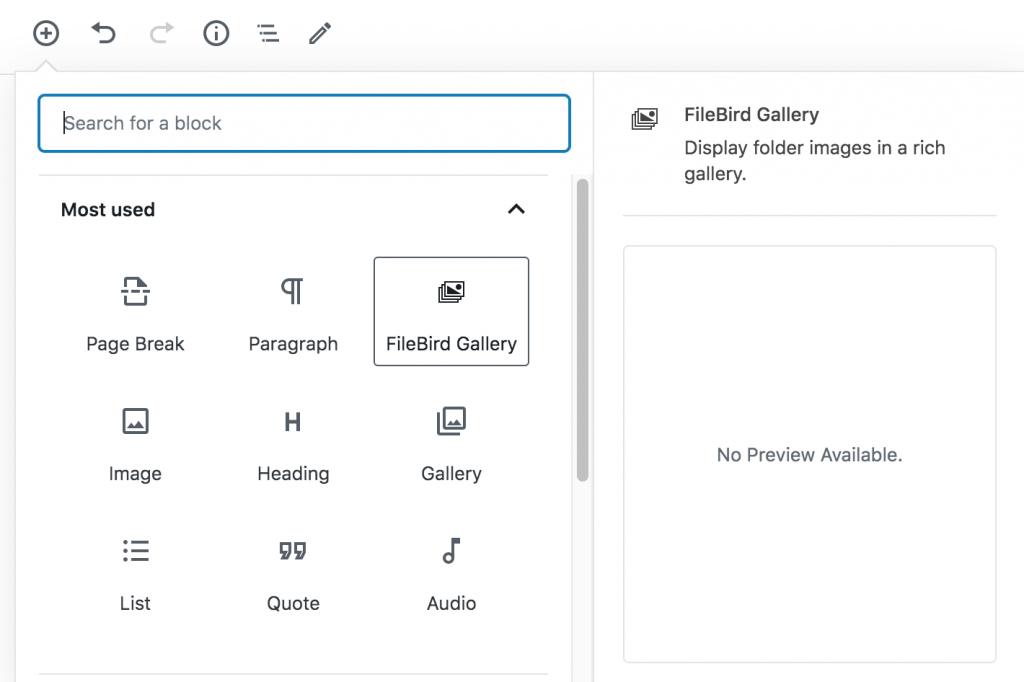Insert a Gallery block

coord(451,442)
